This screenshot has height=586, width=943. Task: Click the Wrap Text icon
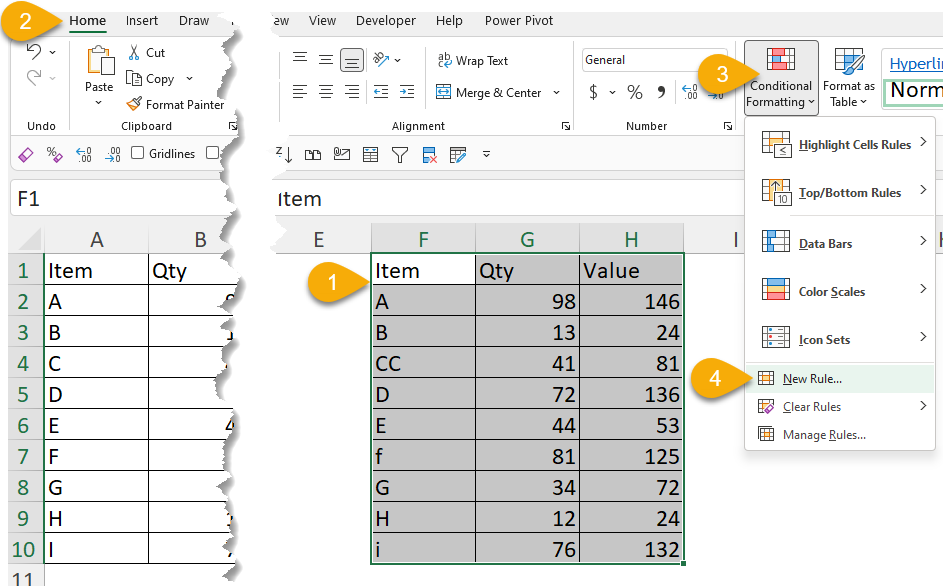[444, 61]
